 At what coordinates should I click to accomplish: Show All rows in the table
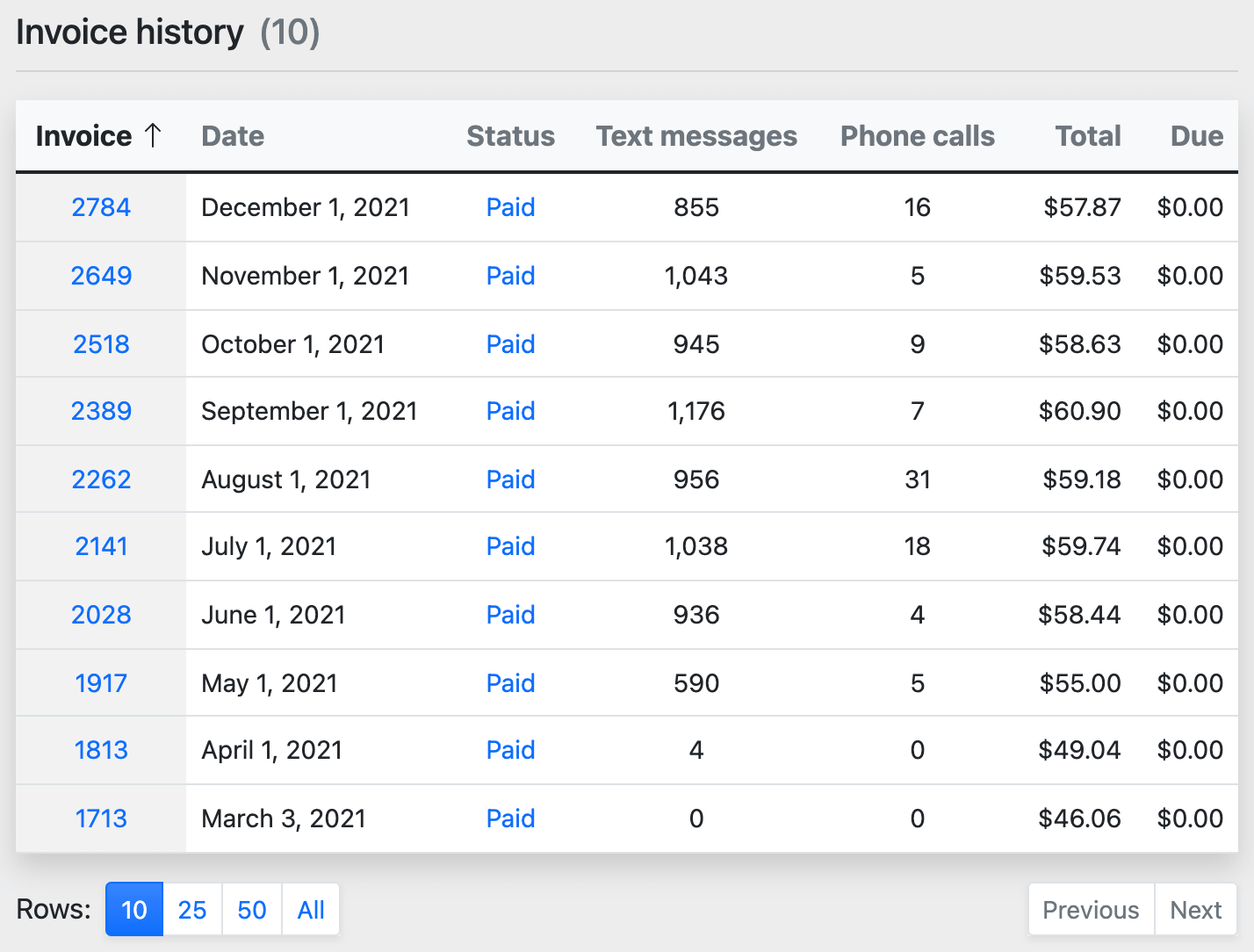(311, 910)
